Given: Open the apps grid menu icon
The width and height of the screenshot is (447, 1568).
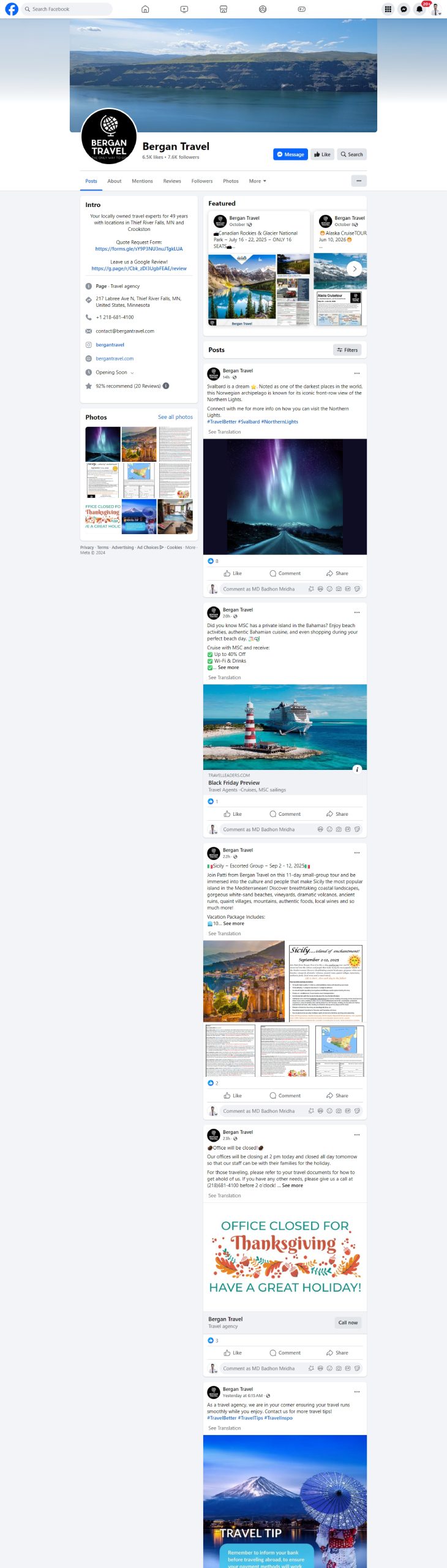Looking at the screenshot, I should (x=388, y=9).
